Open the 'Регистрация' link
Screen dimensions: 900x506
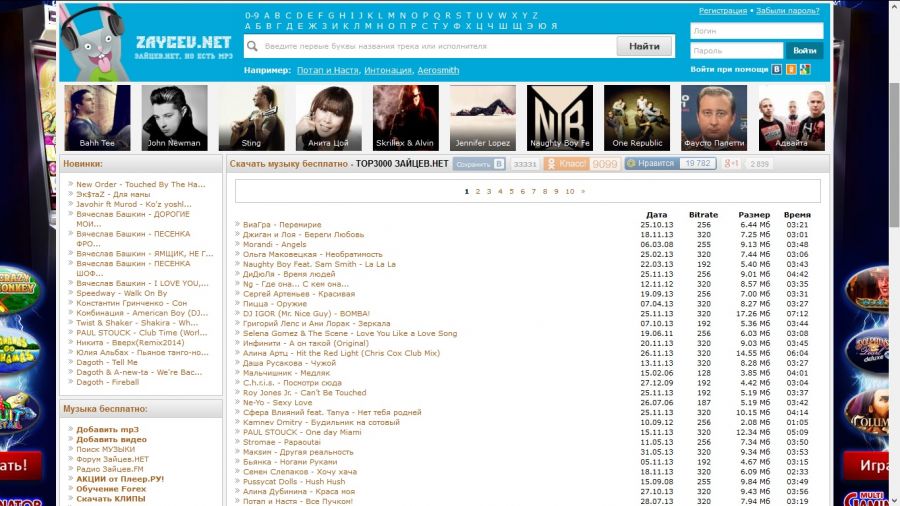[x=722, y=10]
